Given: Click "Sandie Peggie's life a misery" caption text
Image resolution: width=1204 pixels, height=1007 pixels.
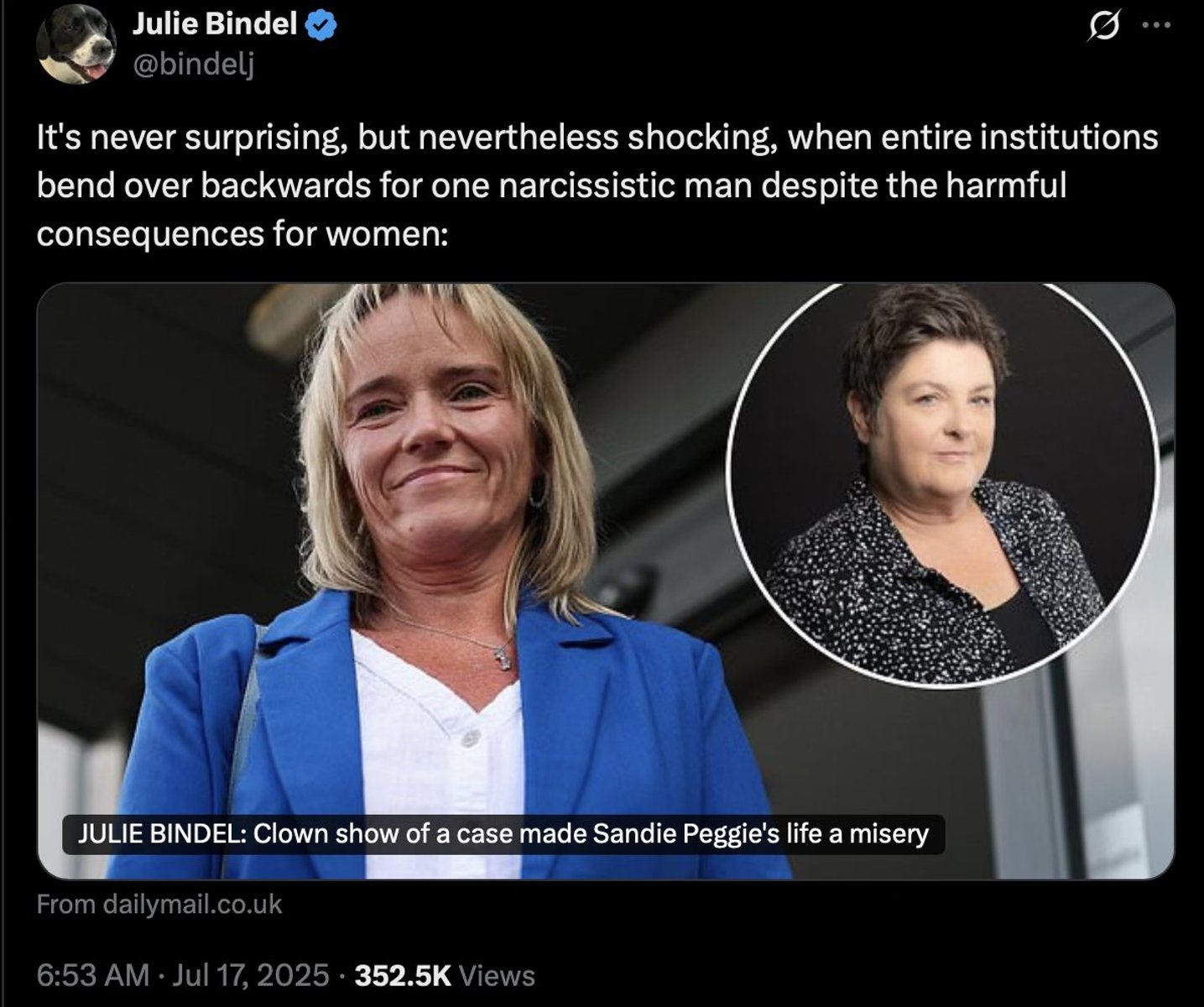Looking at the screenshot, I should click(x=761, y=834).
